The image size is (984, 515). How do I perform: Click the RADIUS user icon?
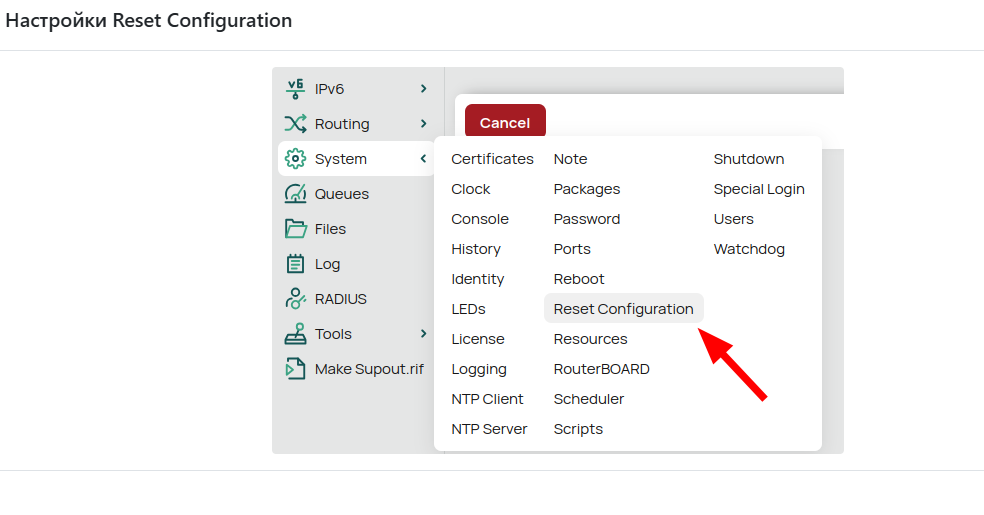295,299
